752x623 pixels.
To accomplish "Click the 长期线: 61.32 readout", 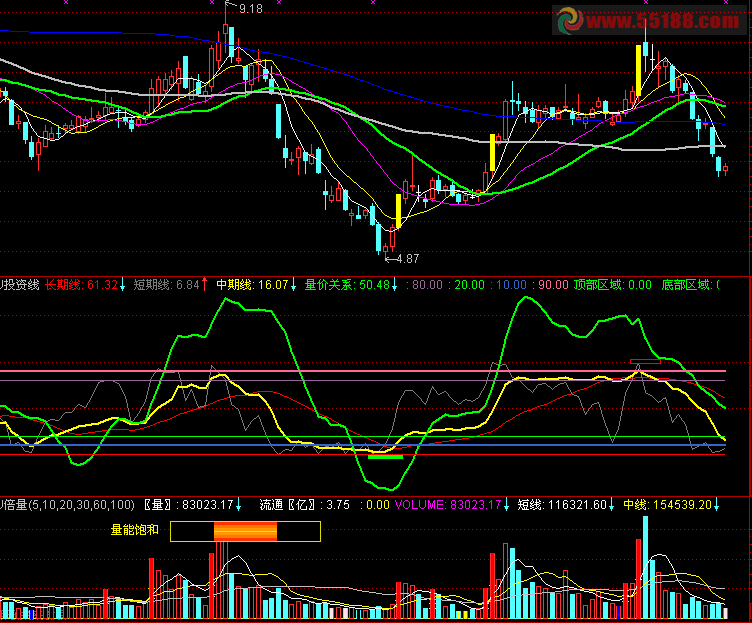I will click(x=82, y=285).
